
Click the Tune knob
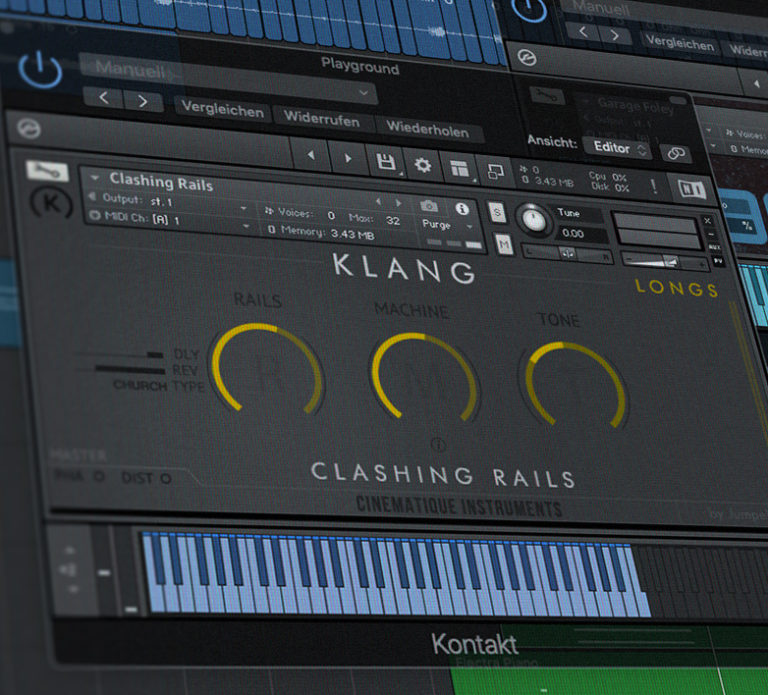[534, 220]
